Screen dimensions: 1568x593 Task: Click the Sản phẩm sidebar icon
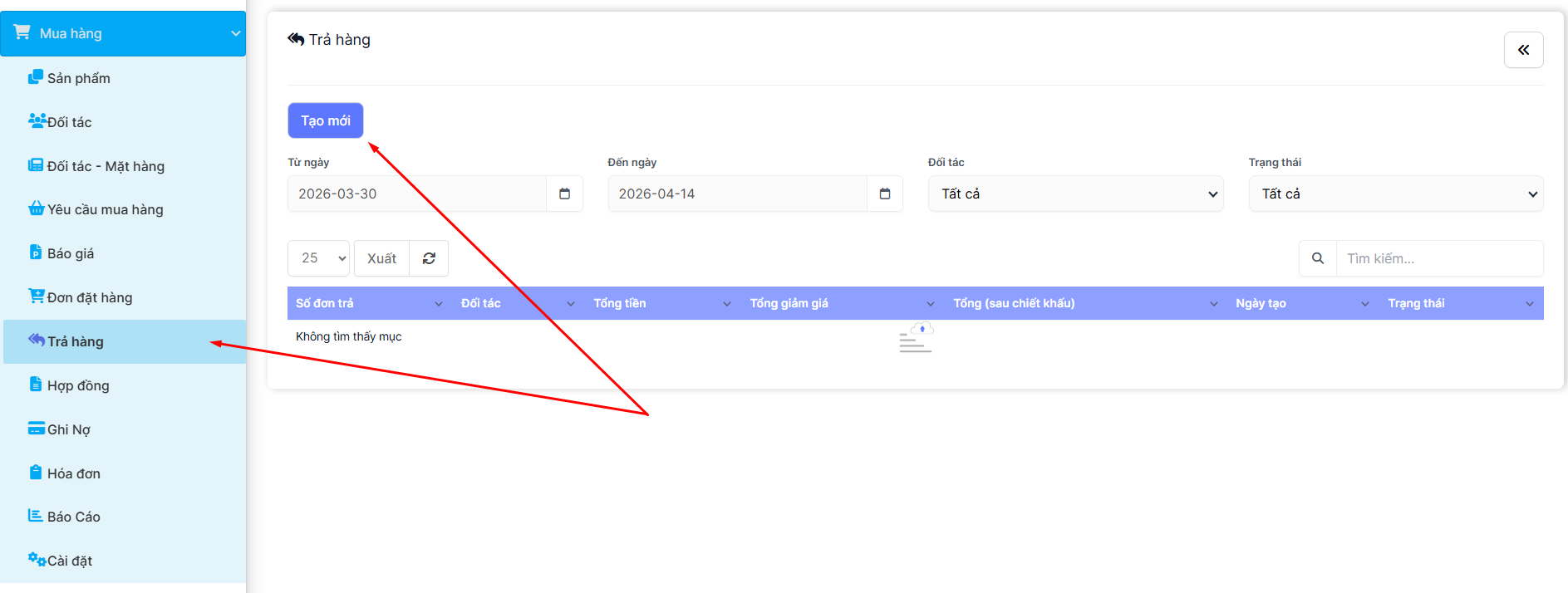(x=36, y=77)
